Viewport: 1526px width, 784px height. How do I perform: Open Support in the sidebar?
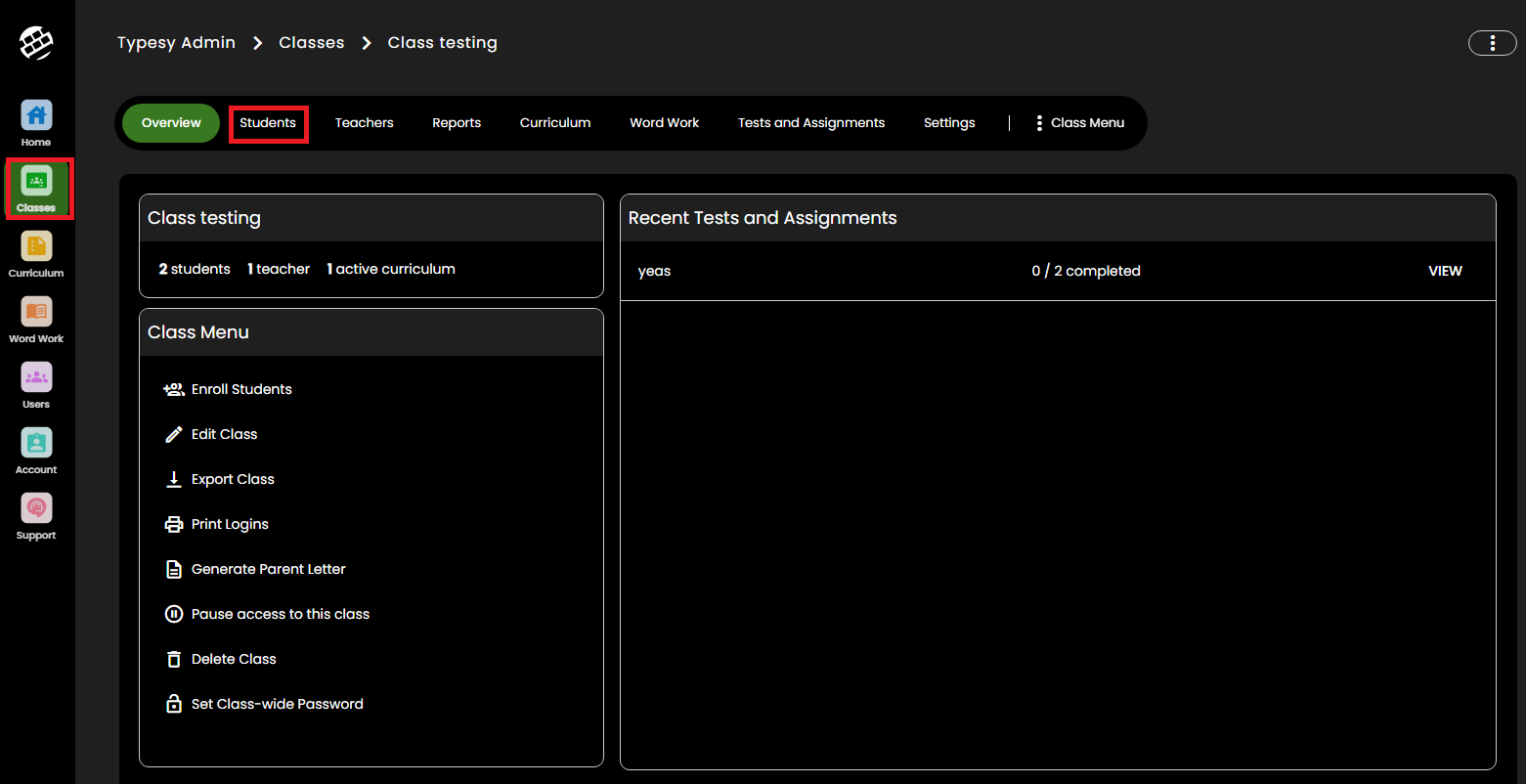click(x=36, y=516)
